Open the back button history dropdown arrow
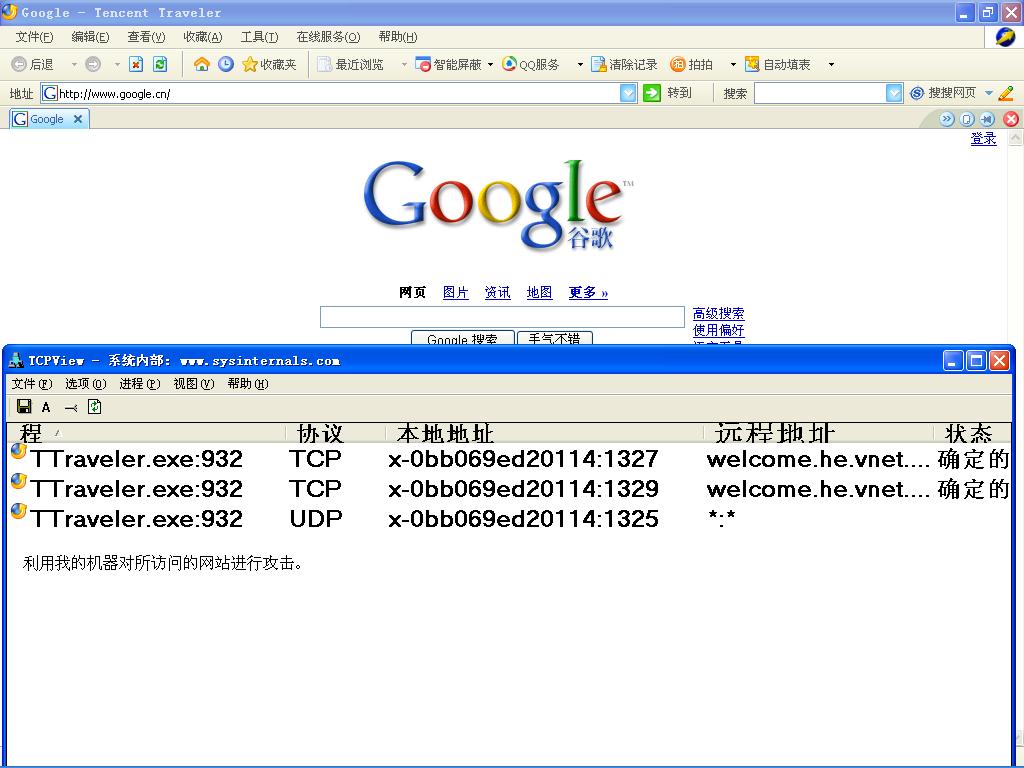The image size is (1024, 768). [x=74, y=64]
